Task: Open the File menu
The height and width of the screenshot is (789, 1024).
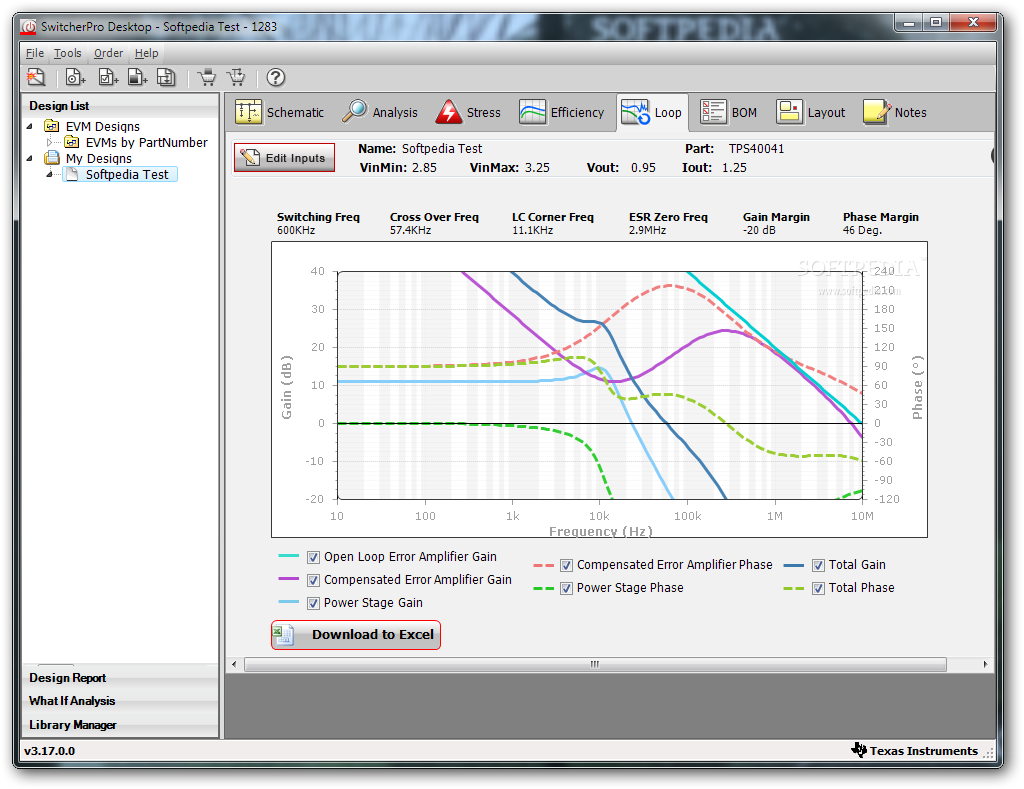Action: (x=35, y=53)
